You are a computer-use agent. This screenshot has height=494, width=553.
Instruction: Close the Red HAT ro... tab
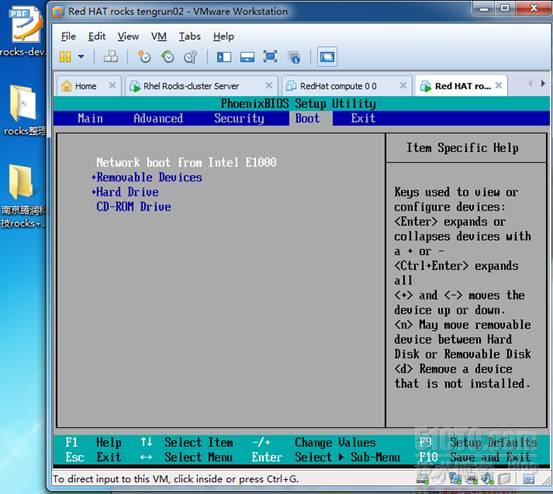(499, 85)
